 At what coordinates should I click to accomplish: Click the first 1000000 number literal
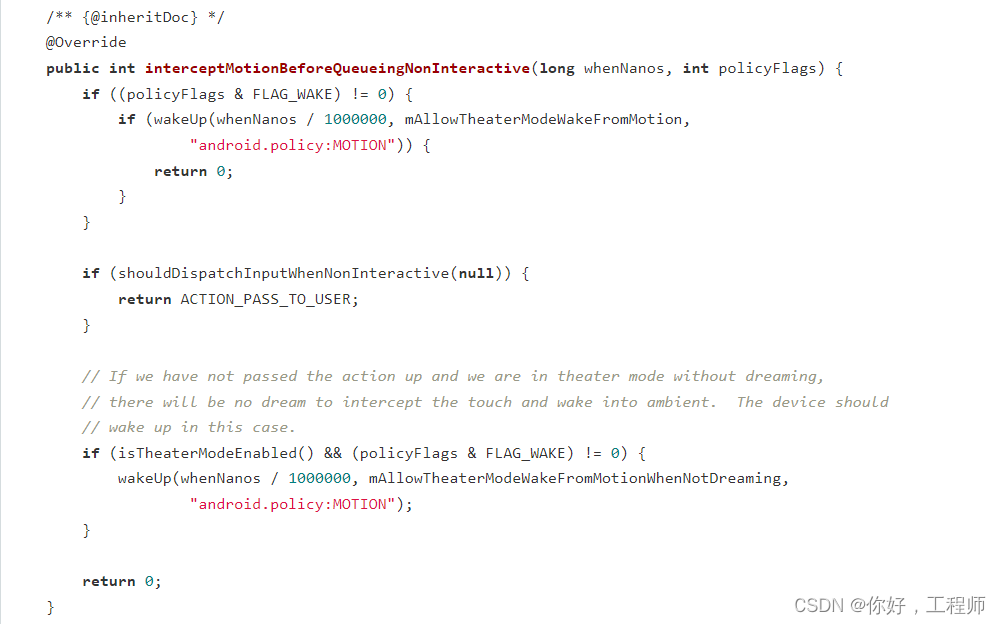point(355,119)
